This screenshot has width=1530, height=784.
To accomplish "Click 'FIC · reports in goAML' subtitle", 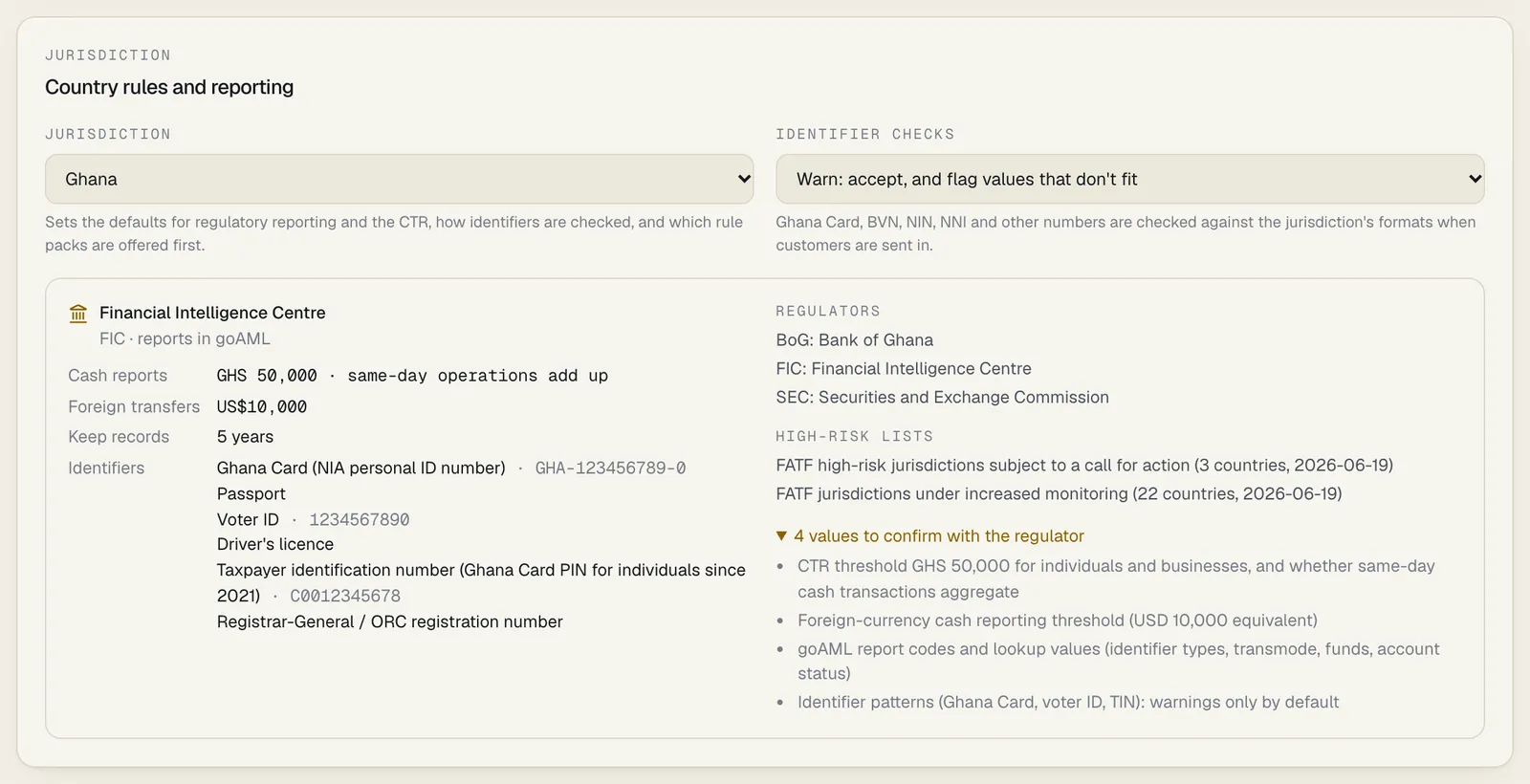I will point(185,338).
